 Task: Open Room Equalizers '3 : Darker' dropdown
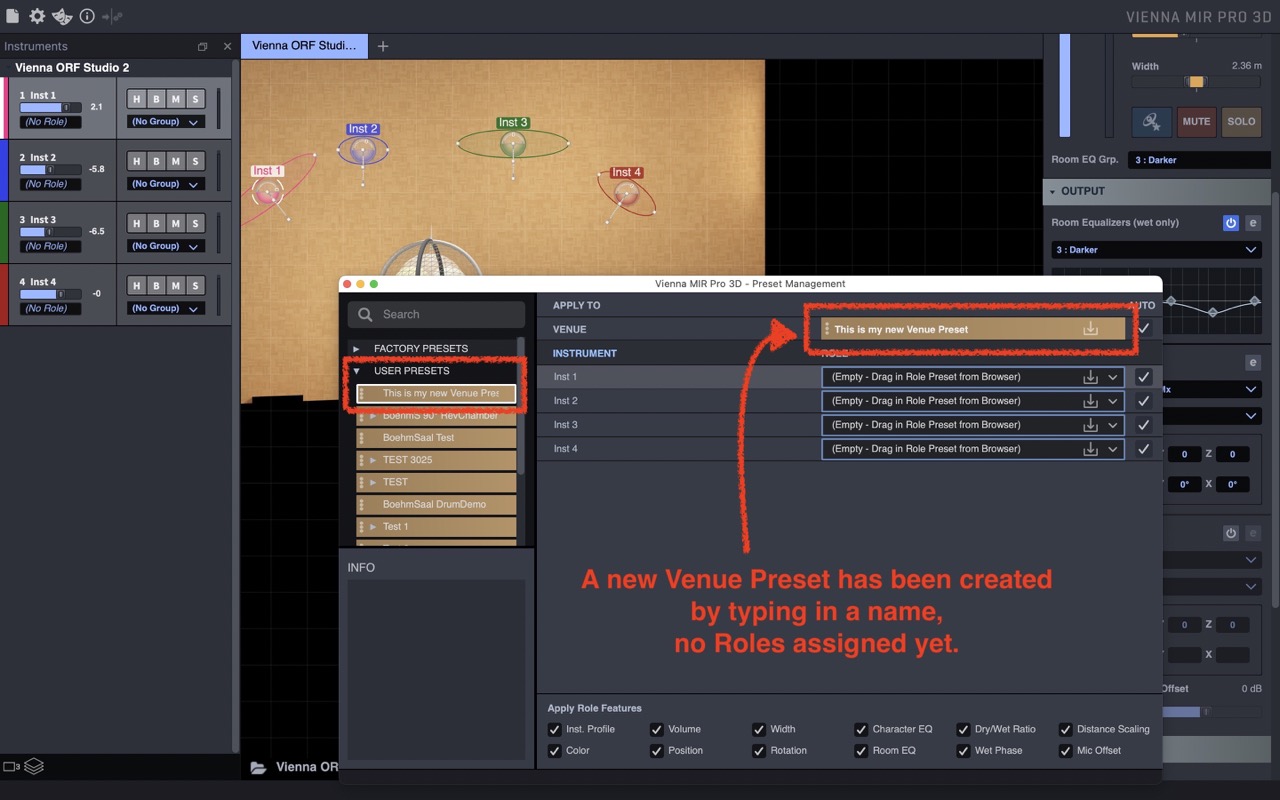(x=1155, y=250)
